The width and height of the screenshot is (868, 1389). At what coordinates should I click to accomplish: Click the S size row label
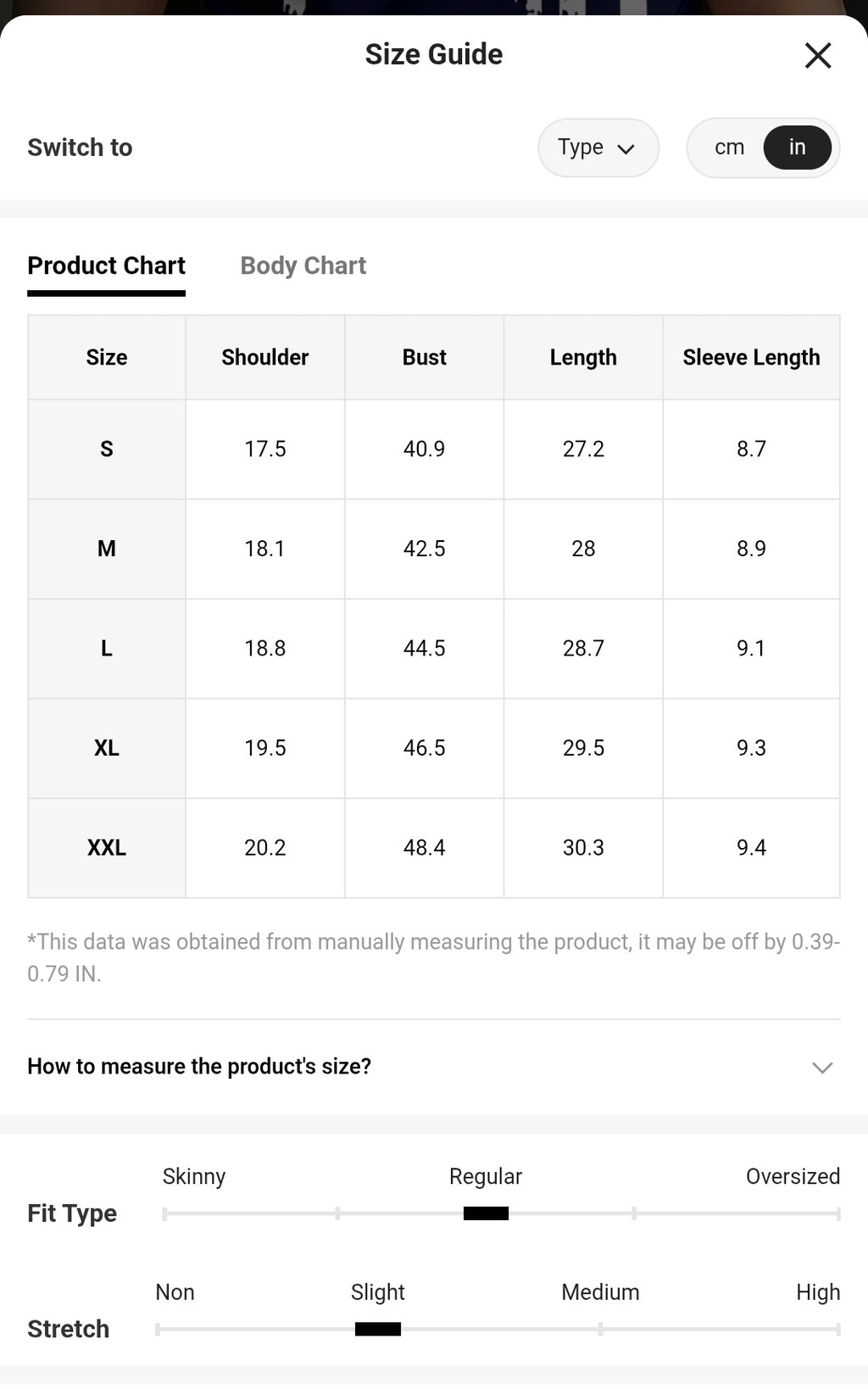(x=107, y=449)
